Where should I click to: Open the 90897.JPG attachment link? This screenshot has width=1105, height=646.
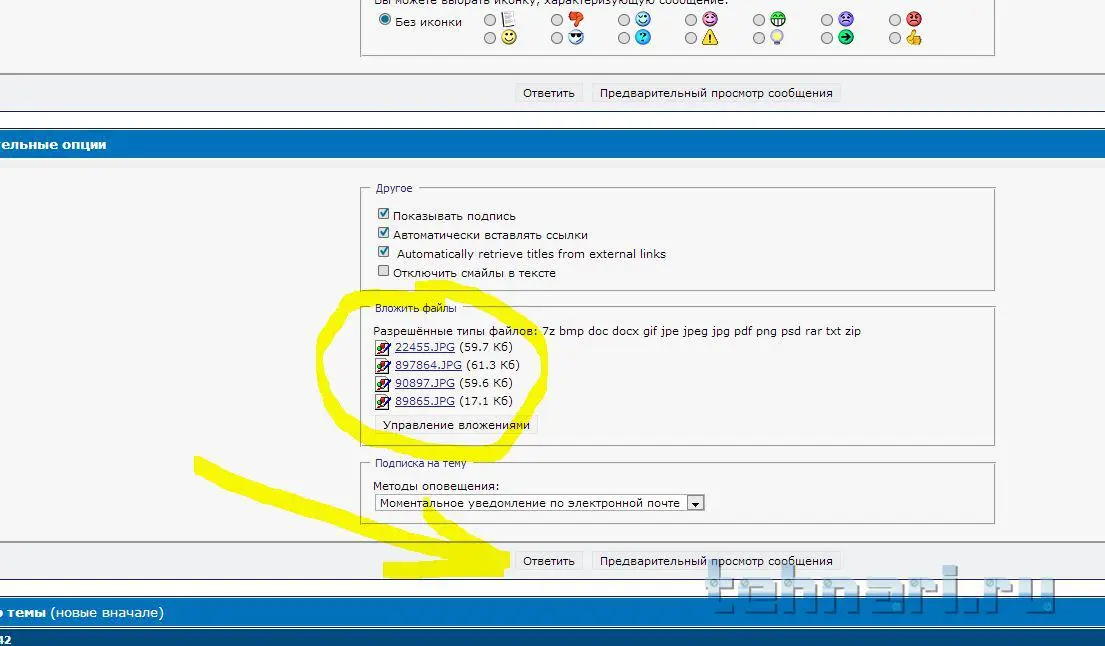(424, 383)
